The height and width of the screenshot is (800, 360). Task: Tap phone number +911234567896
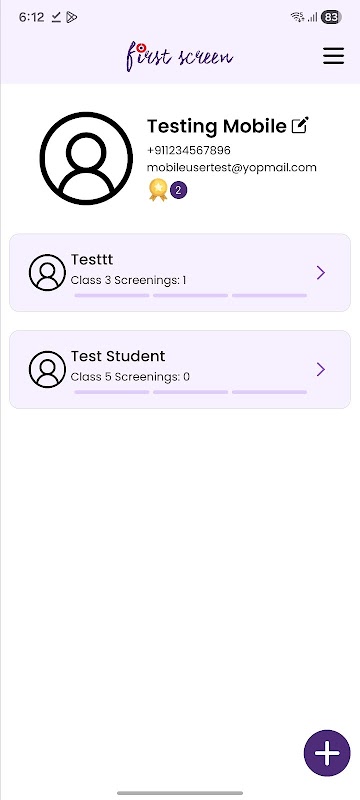[x=189, y=151]
